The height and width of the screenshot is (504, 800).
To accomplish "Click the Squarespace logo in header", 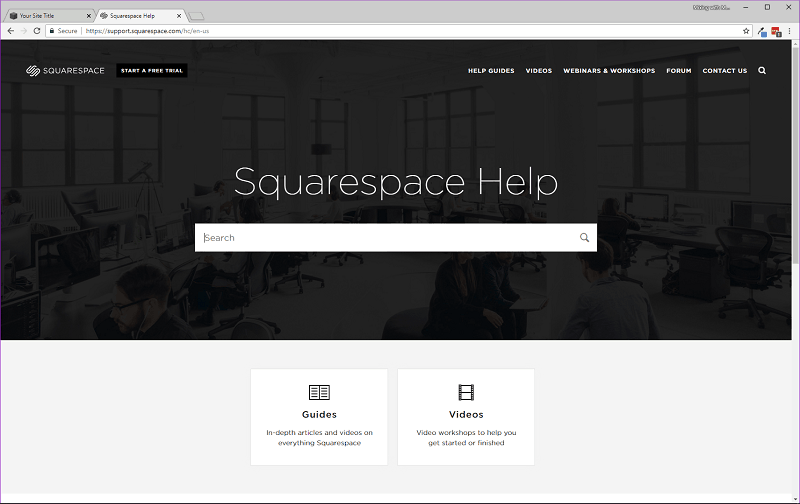I will 65,70.
